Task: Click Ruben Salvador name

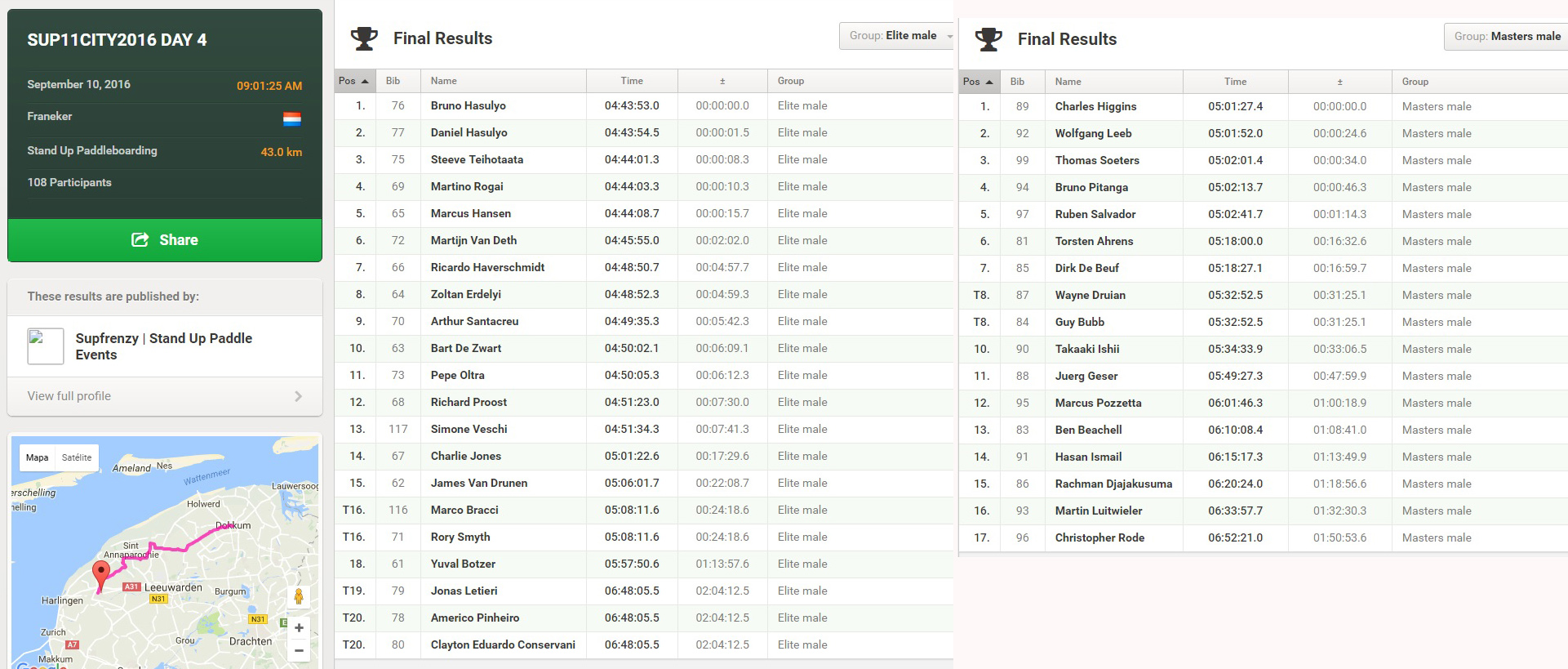Action: coord(1095,214)
